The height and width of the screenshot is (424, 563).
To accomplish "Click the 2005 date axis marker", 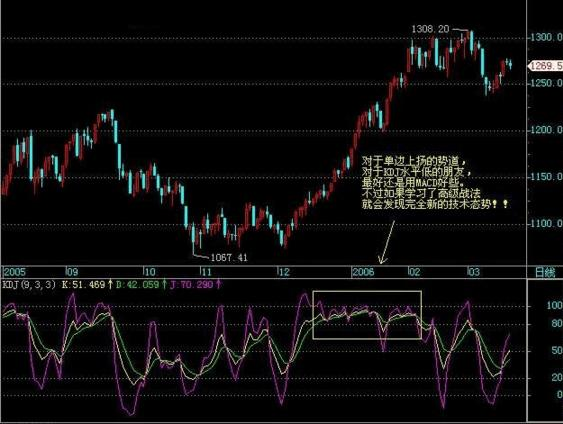I will pos(14,272).
